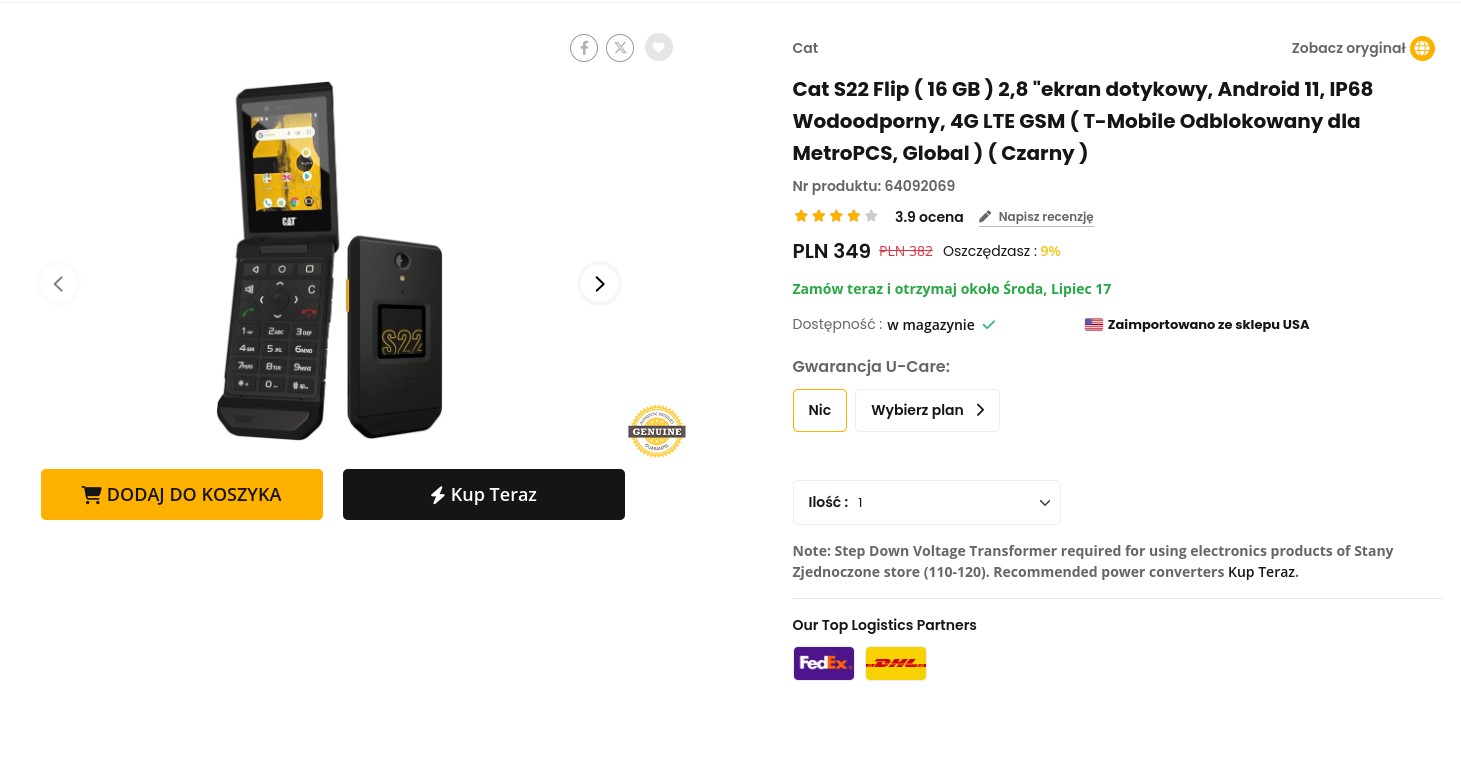Open the Ilość quantity dropdown
Viewport: 1461px width, 768px height.
[x=926, y=502]
